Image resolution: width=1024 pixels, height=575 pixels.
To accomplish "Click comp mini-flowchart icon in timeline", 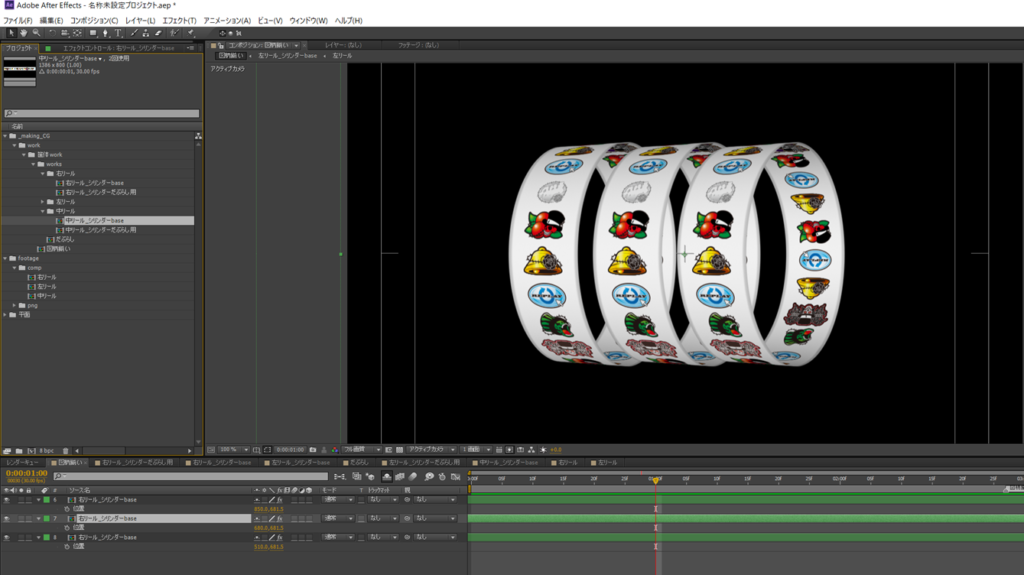I will (x=339, y=477).
